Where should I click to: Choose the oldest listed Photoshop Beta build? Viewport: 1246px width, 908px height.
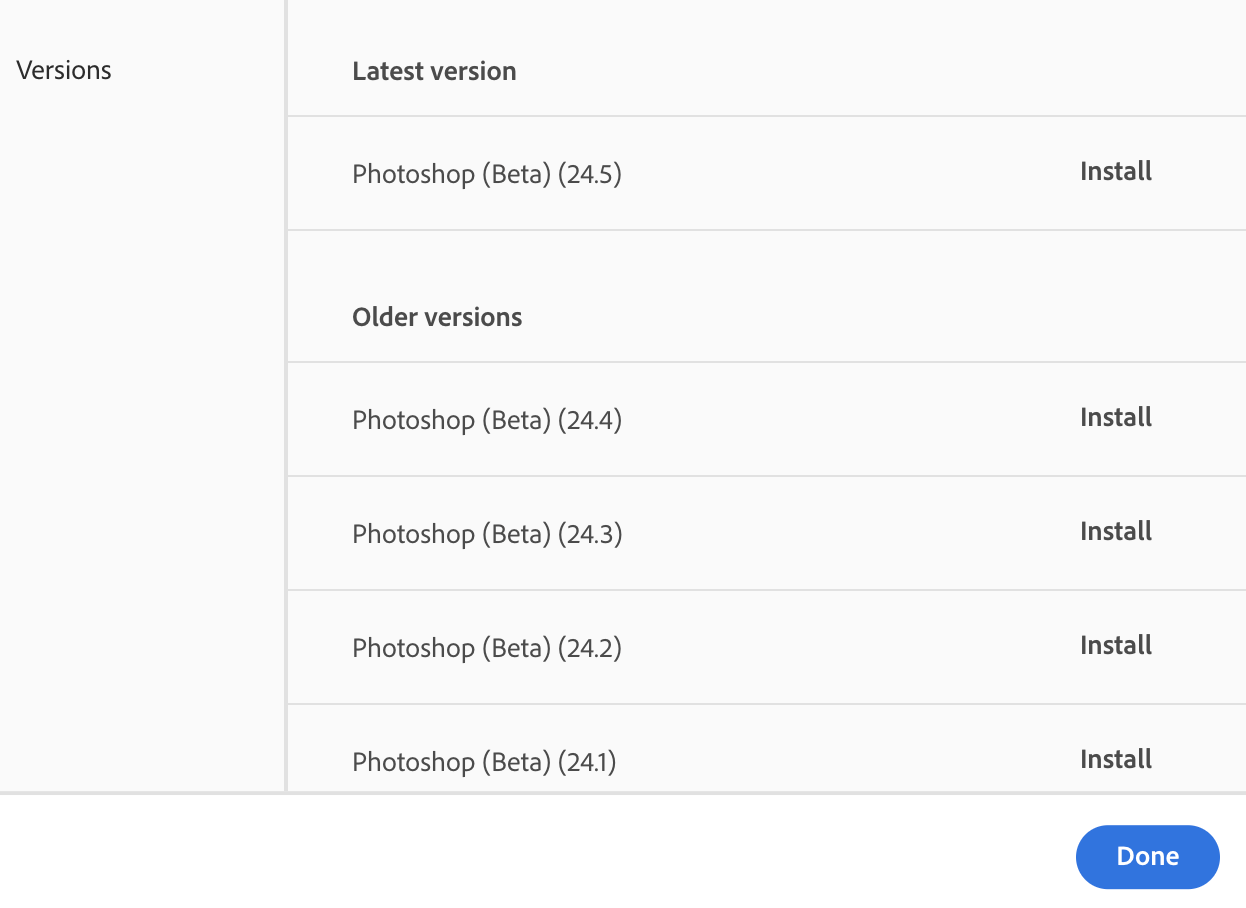point(486,762)
